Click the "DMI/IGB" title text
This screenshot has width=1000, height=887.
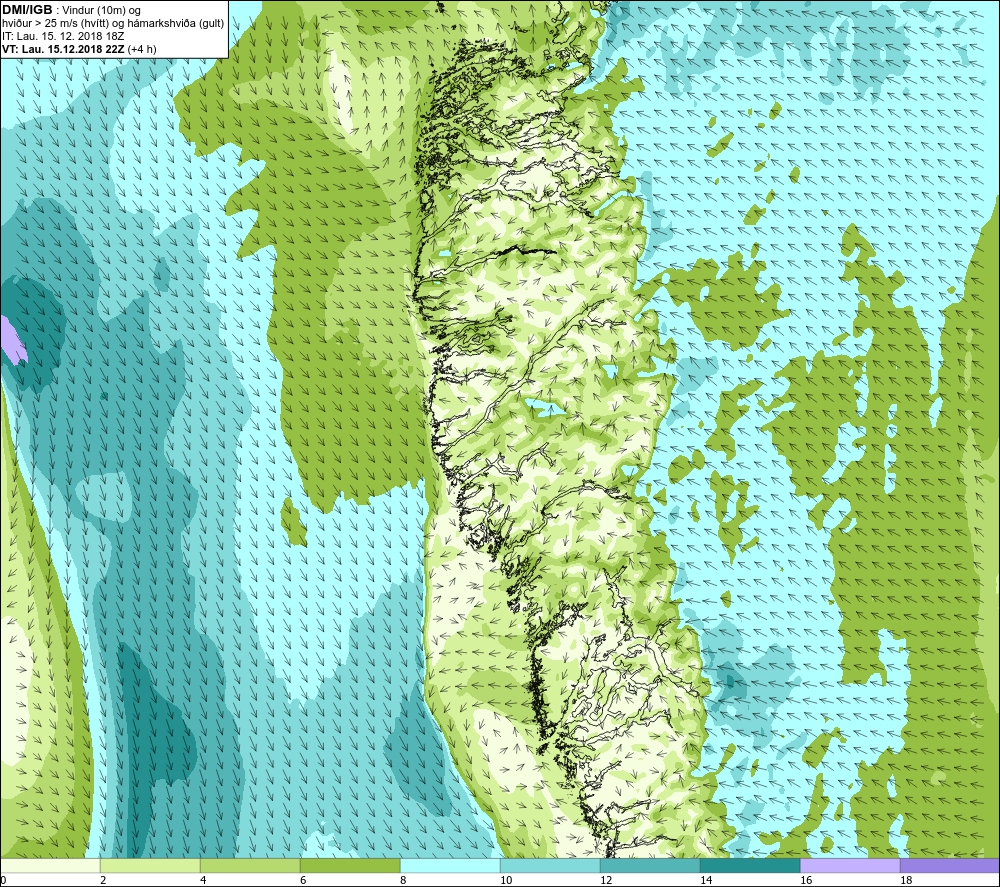coord(27,10)
